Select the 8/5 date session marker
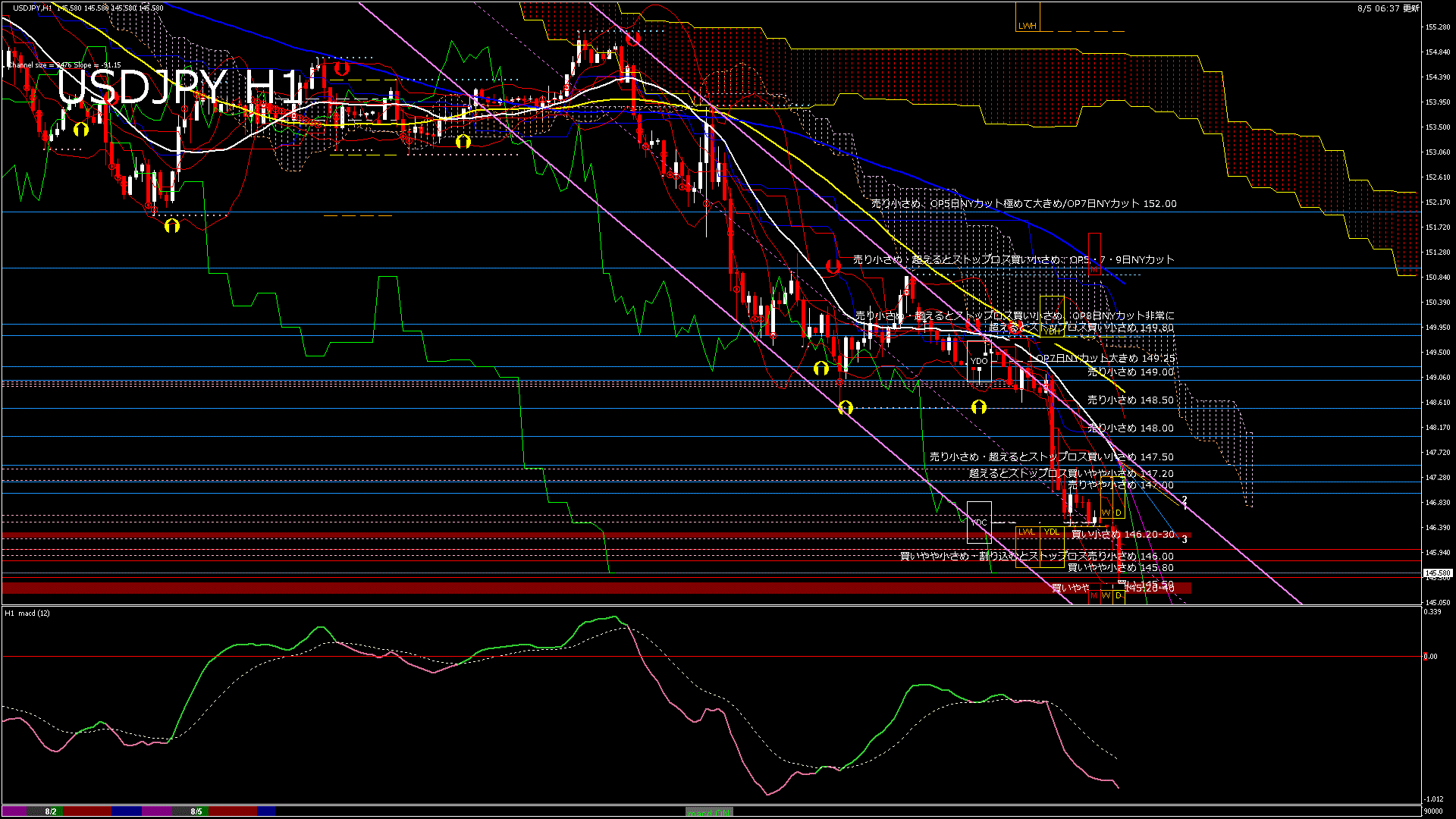1456x819 pixels. tap(196, 811)
